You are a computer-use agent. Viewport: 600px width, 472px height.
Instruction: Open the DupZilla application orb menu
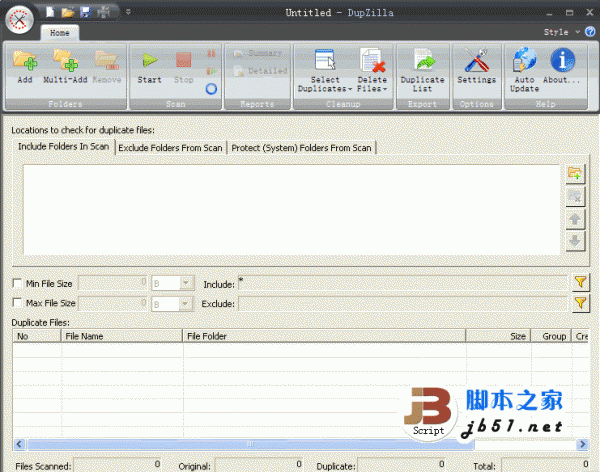[19, 20]
